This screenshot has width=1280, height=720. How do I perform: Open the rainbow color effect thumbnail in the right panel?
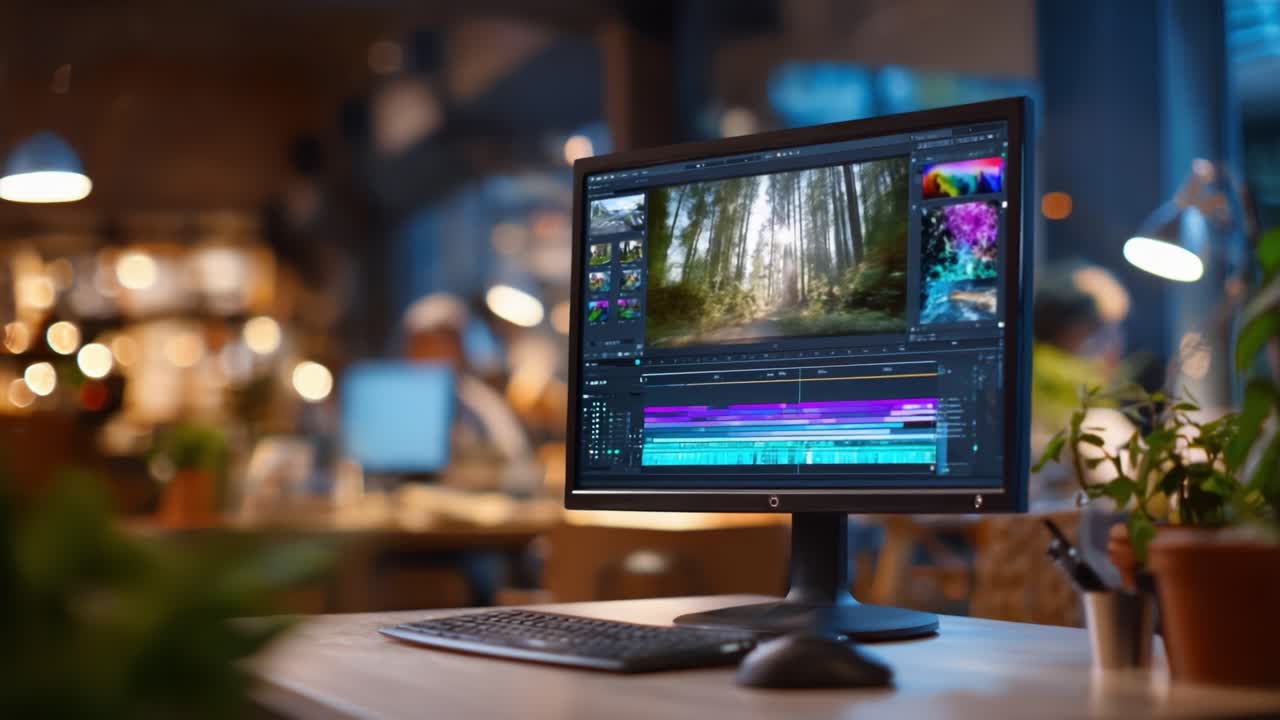[961, 177]
